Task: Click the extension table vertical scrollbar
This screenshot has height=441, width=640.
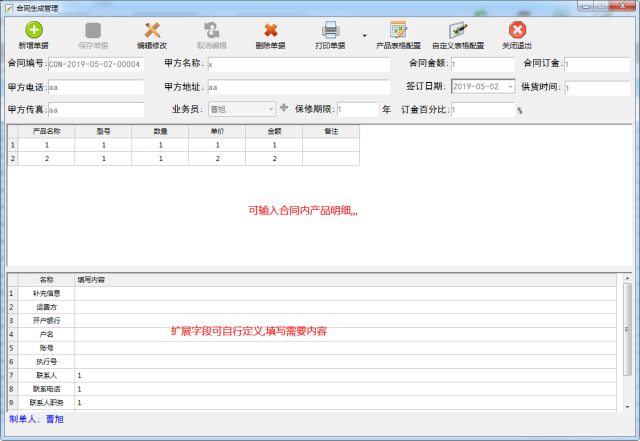Action: click(627, 340)
